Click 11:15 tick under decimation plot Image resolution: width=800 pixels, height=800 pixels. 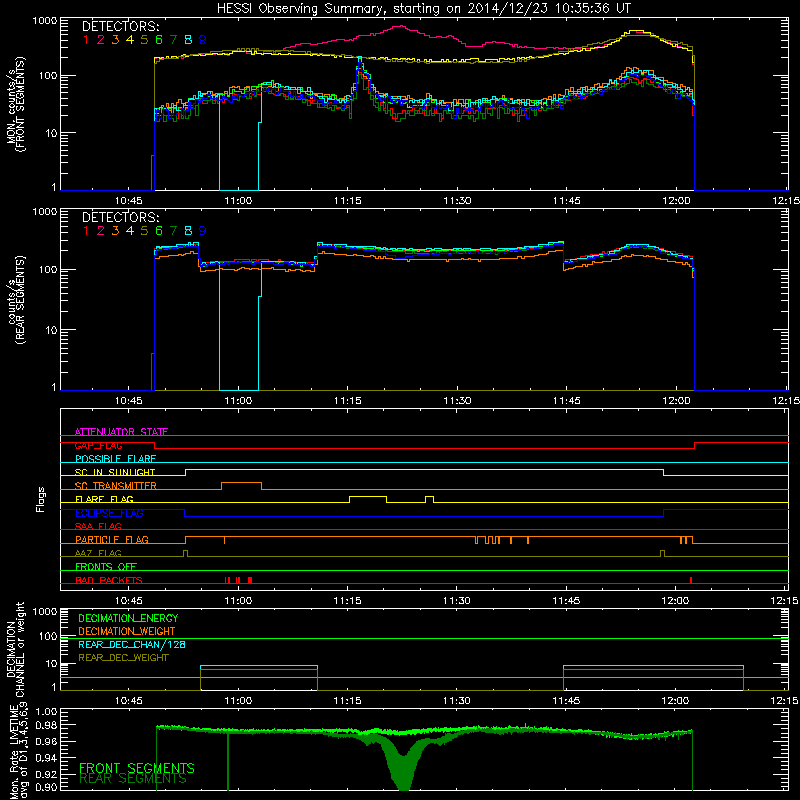347,701
